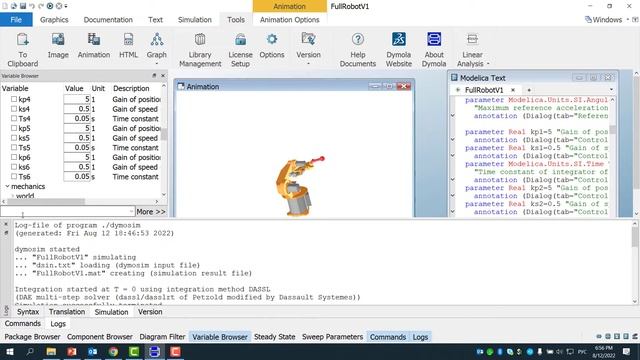Open File Explorer from the taskbar
This screenshot has height=360, width=640.
pyautogui.click(x=51, y=351)
